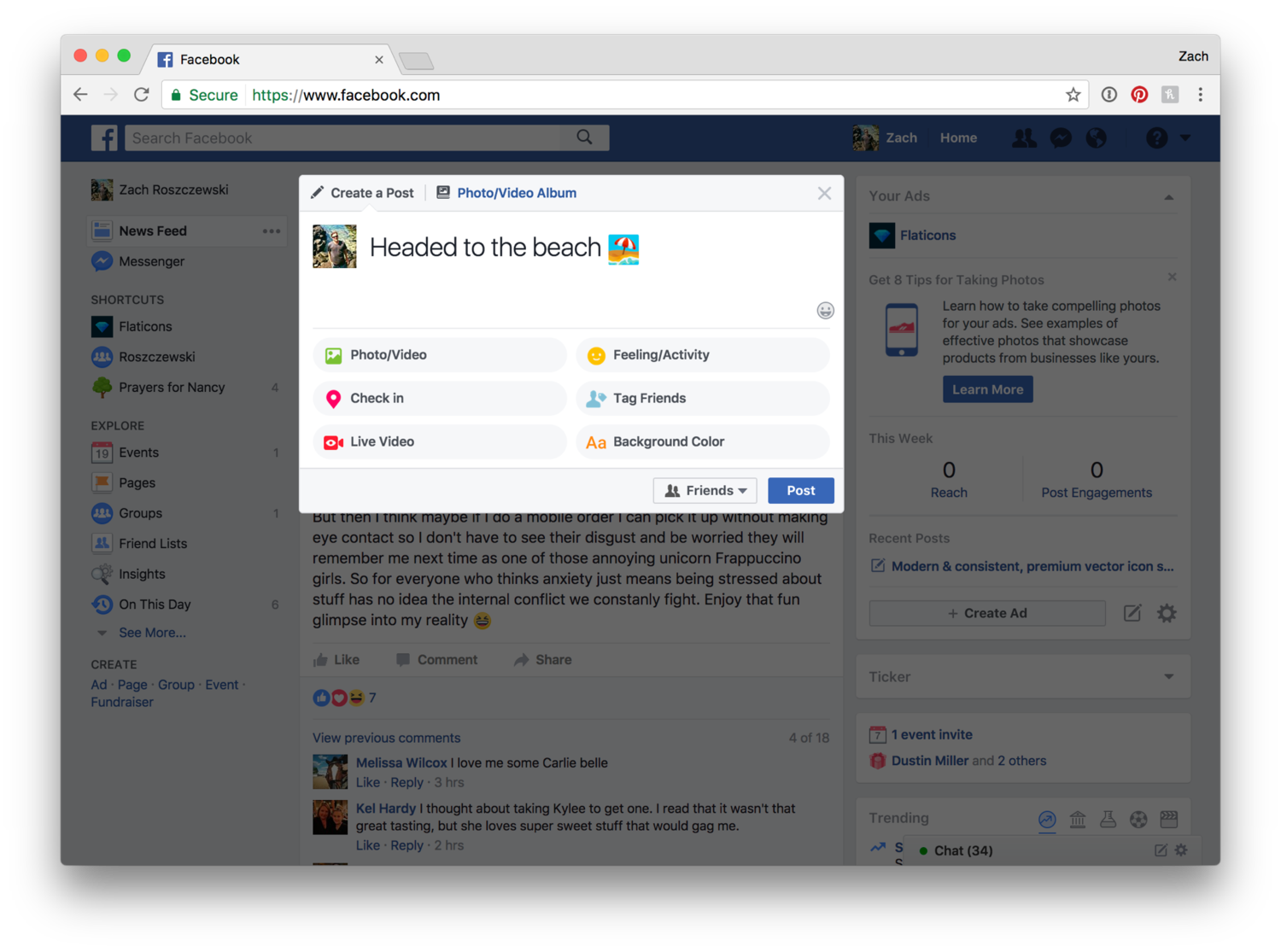Choose Background Color option
This screenshot has height=952, width=1281.
703,442
